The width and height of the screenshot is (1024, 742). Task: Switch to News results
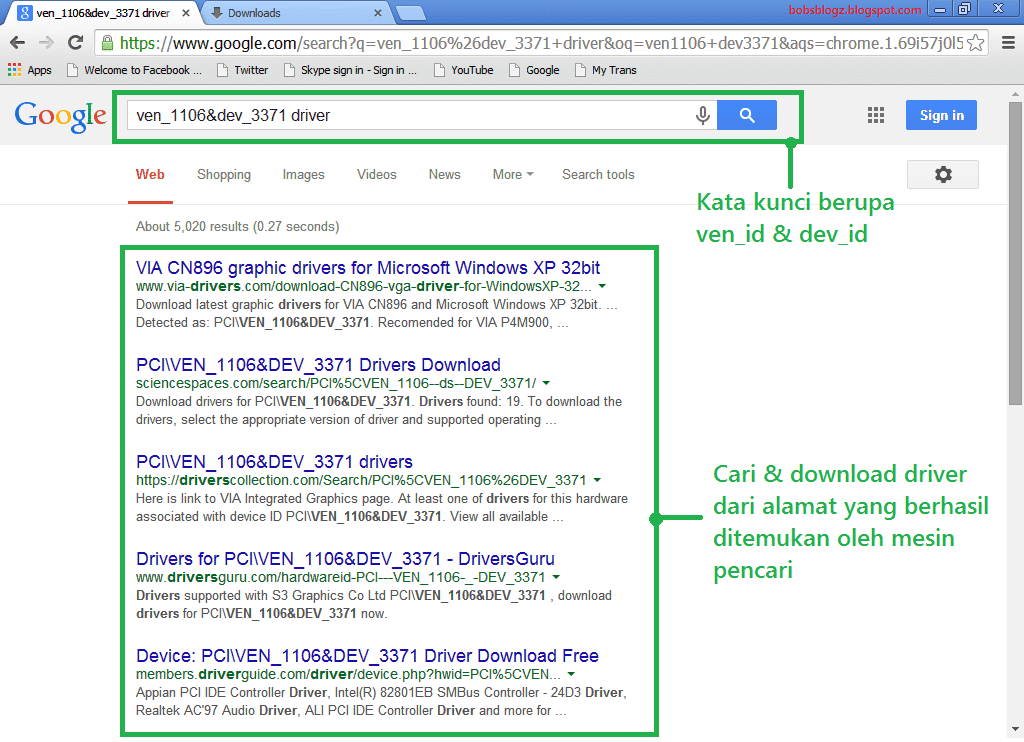445,174
